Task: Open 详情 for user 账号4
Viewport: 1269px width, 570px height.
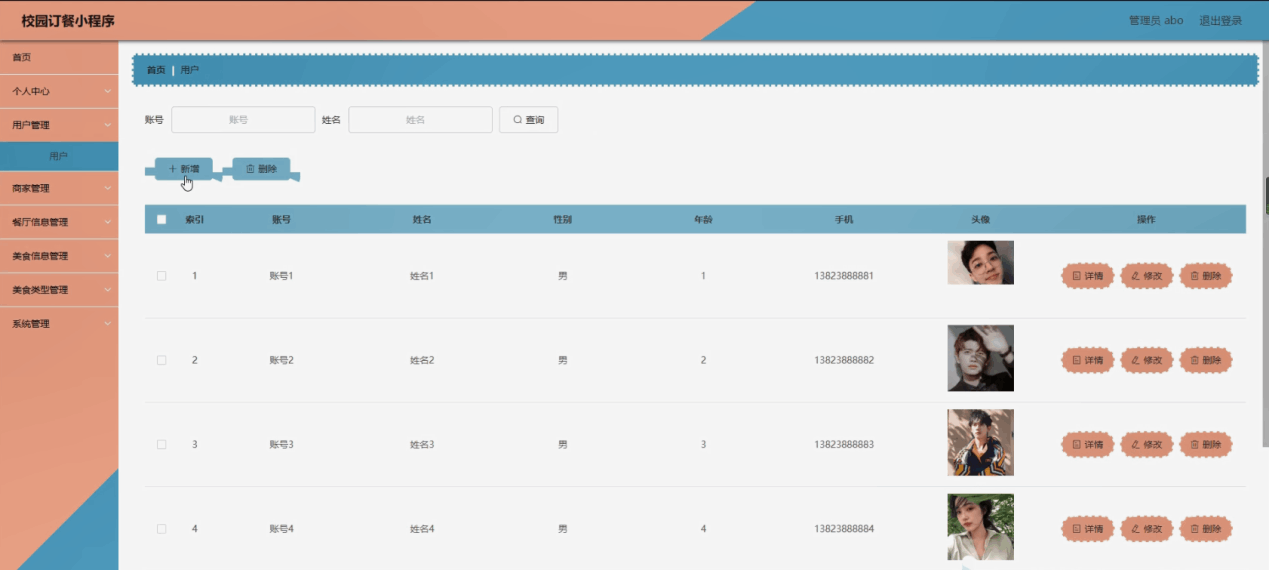Action: [x=1087, y=528]
